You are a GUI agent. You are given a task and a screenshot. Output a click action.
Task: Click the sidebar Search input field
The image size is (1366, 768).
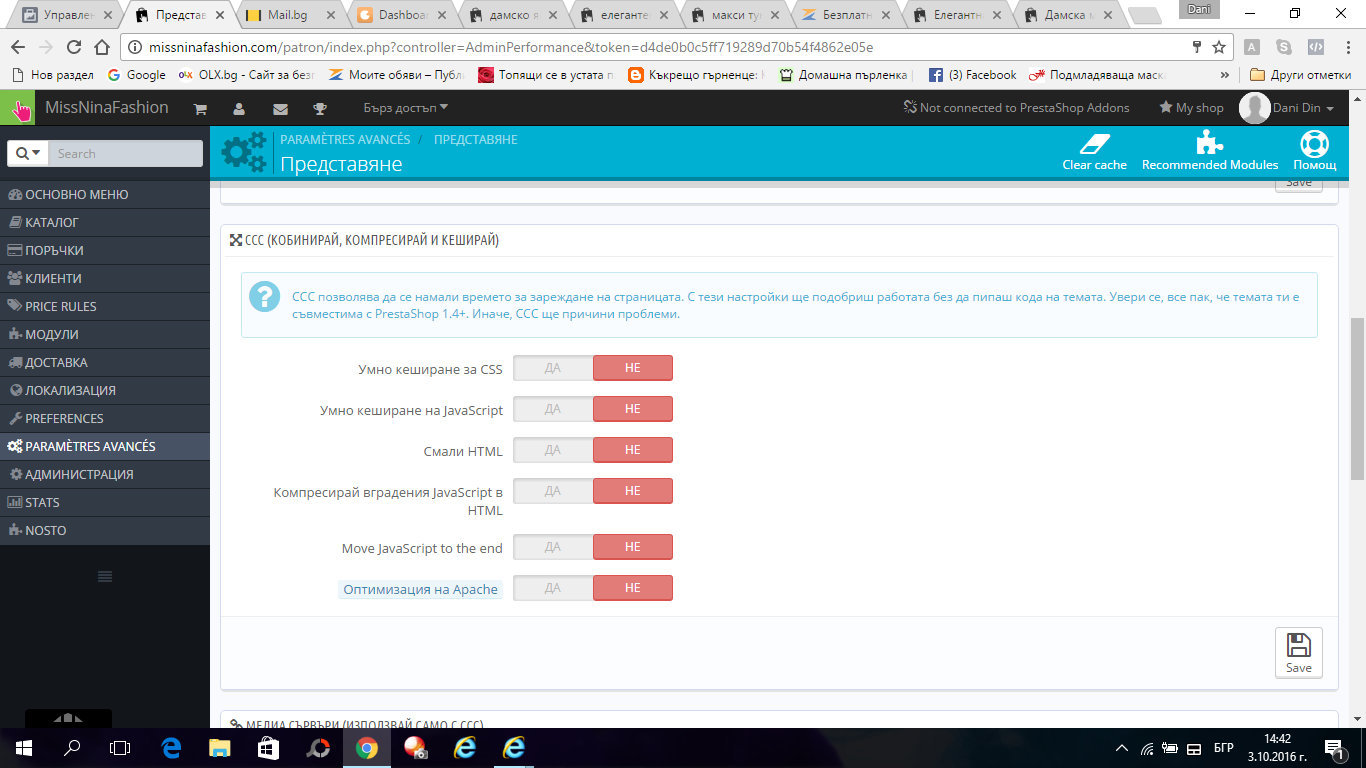[125, 153]
